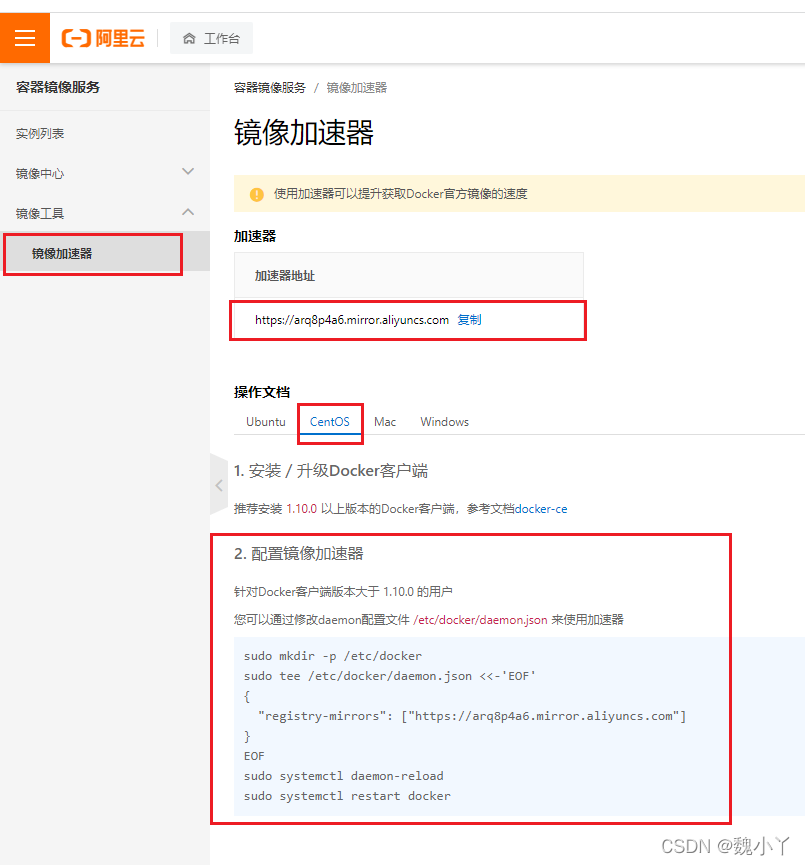
Task: Switch to the CentOS tab
Action: (329, 421)
